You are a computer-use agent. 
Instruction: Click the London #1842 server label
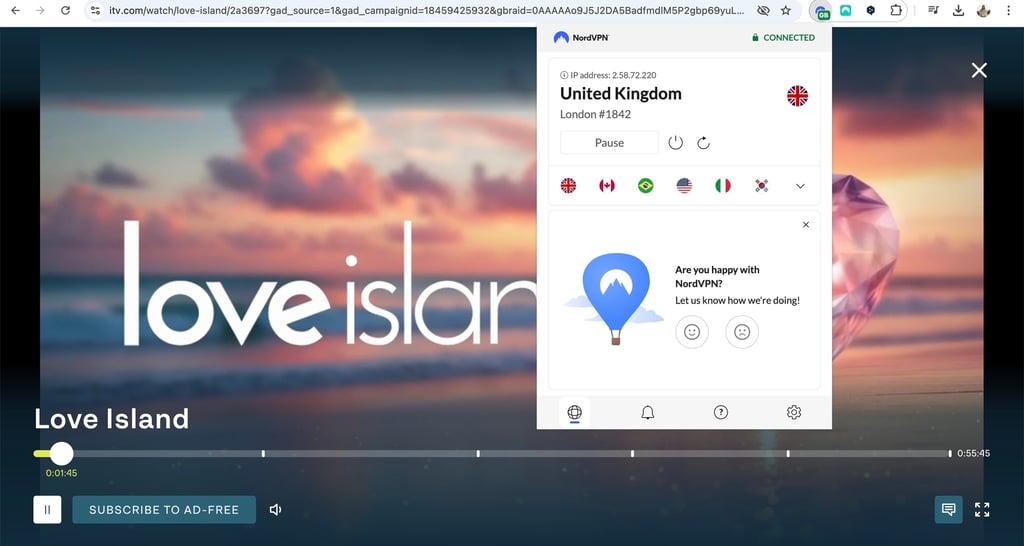tap(595, 114)
